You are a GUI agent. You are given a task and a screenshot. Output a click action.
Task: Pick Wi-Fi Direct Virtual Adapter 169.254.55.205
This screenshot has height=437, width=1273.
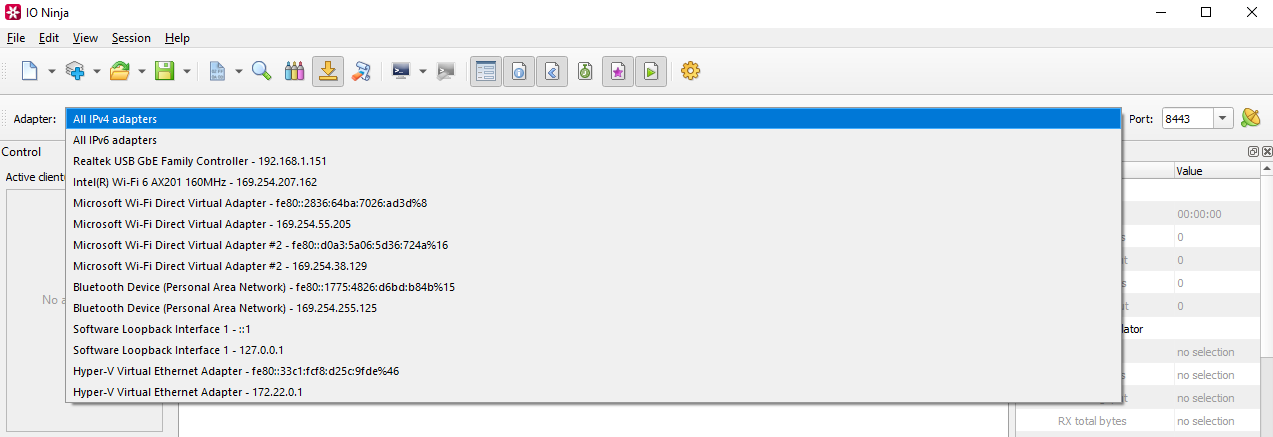pyautogui.click(x=593, y=224)
